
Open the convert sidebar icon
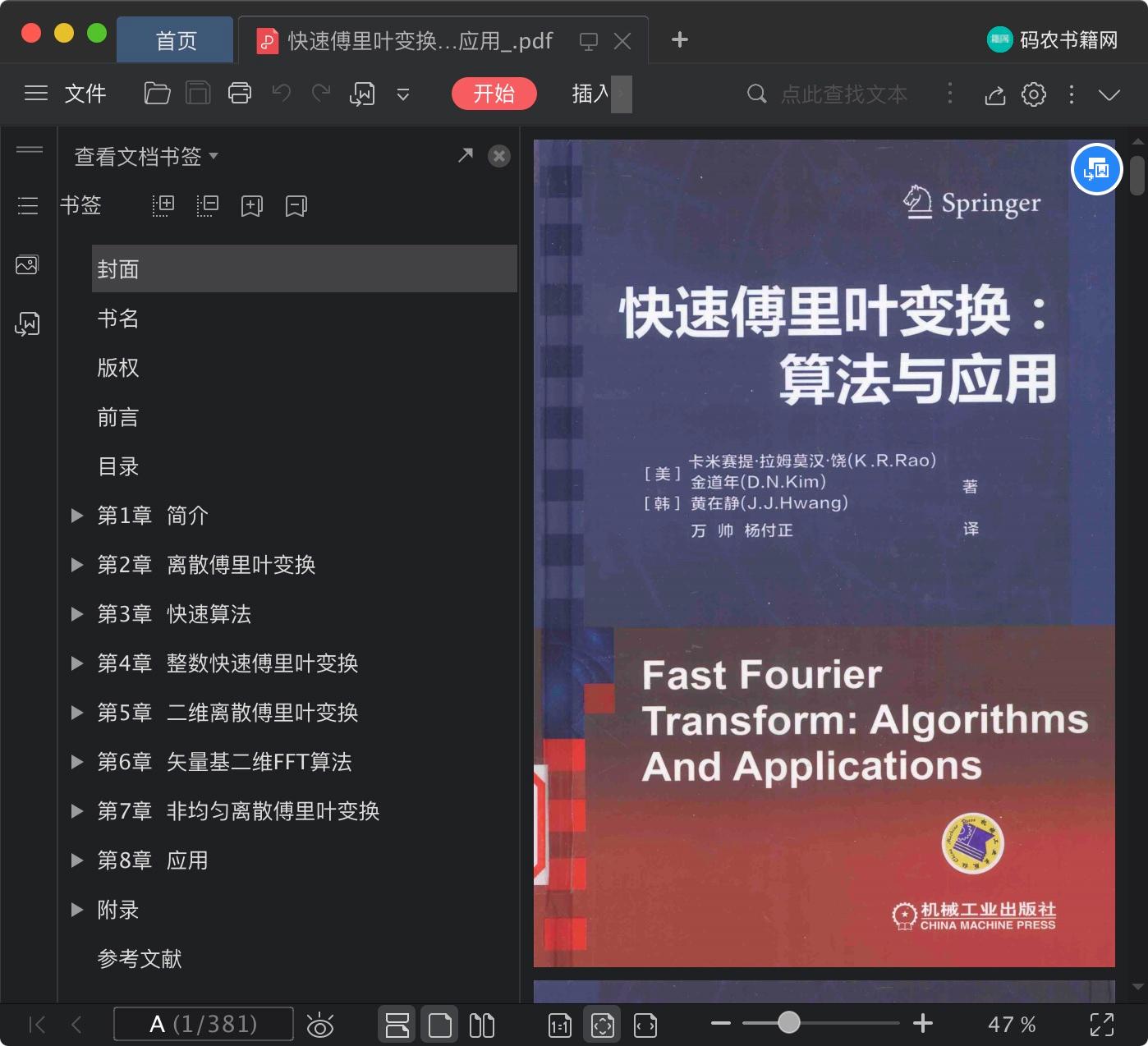point(27,324)
